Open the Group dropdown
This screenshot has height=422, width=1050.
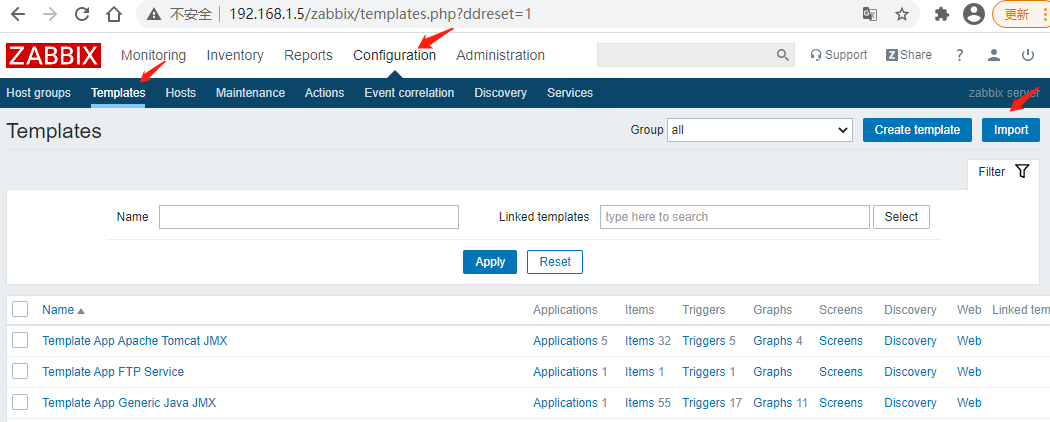click(759, 130)
